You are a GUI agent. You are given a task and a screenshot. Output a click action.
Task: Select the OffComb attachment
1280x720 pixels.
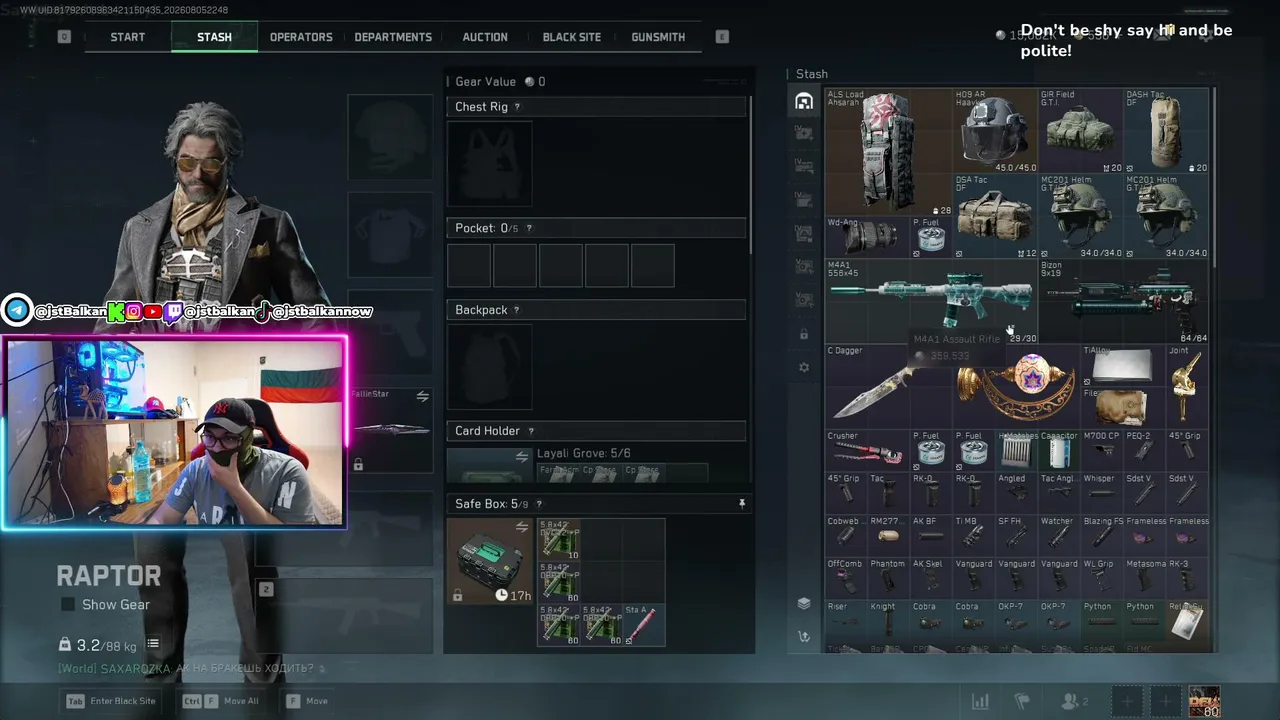click(846, 578)
